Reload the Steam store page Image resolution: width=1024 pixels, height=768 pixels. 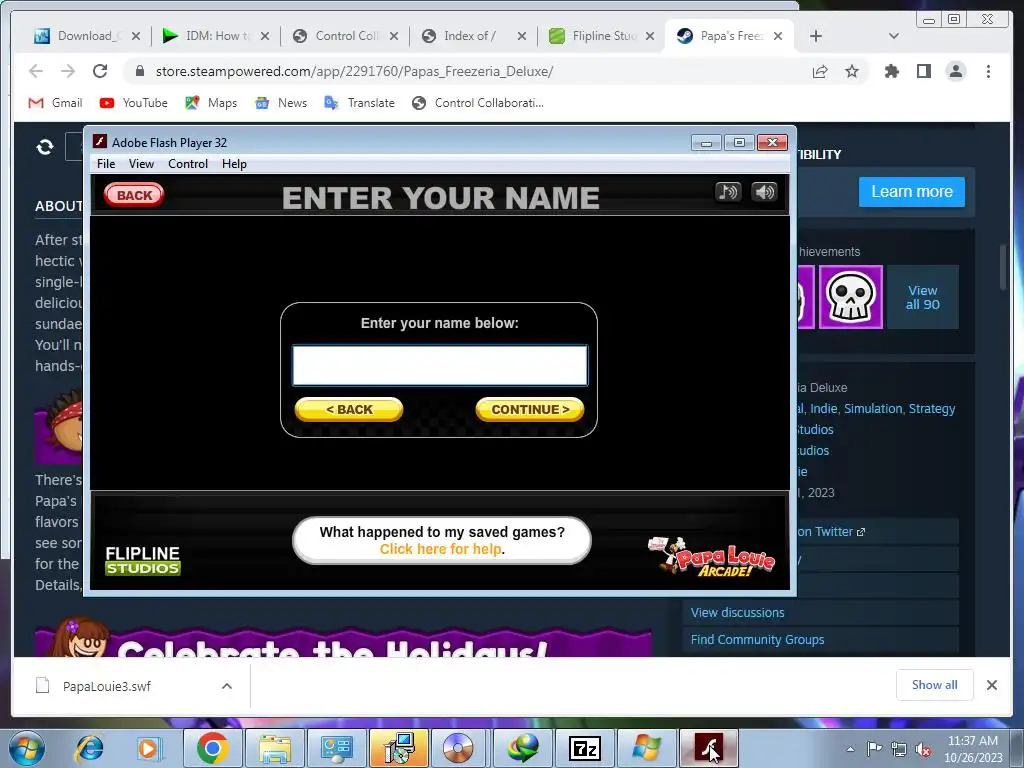point(100,71)
